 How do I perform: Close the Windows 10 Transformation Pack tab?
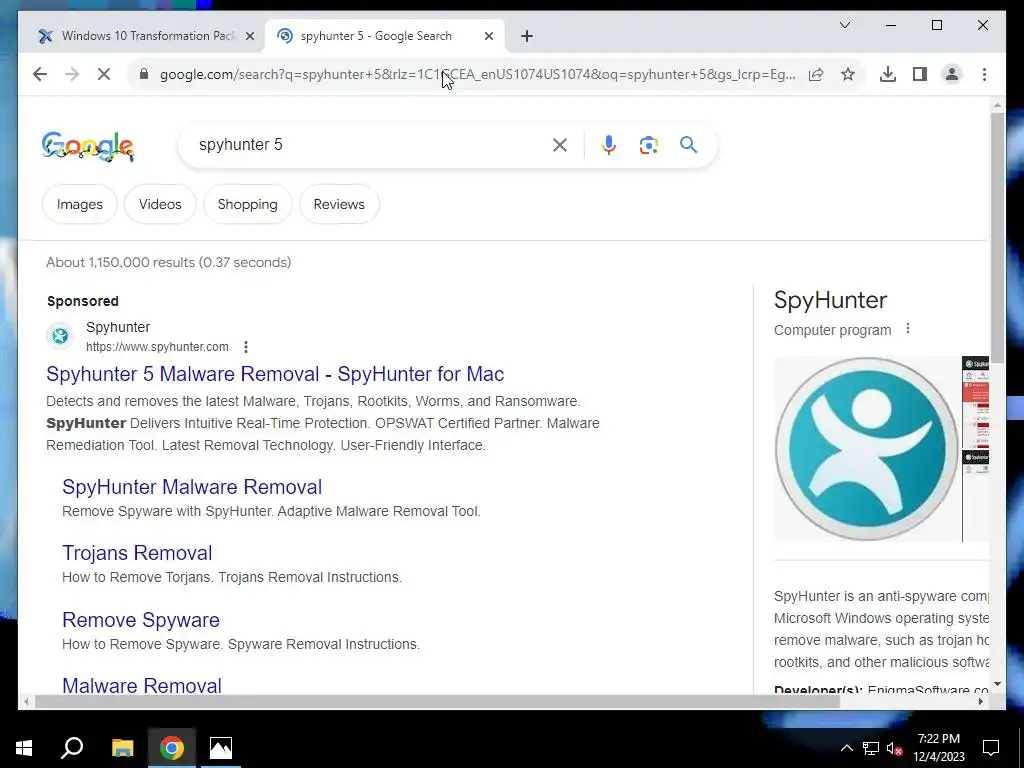tap(249, 37)
